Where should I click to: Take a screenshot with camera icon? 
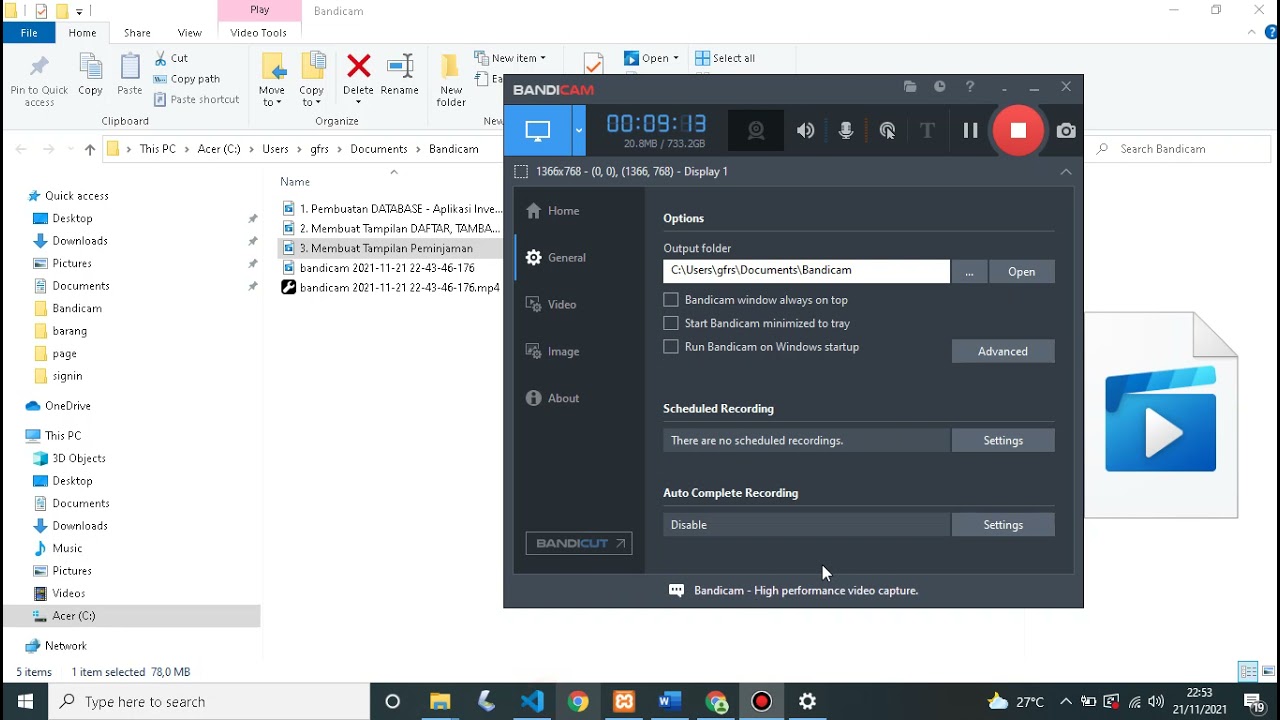(1066, 131)
